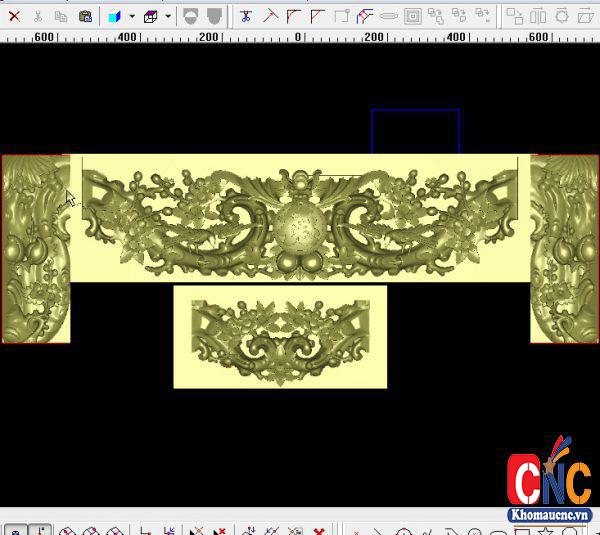The height and width of the screenshot is (535, 600).
Task: Click the third overlapping squares combine icon
Action: 483,16
